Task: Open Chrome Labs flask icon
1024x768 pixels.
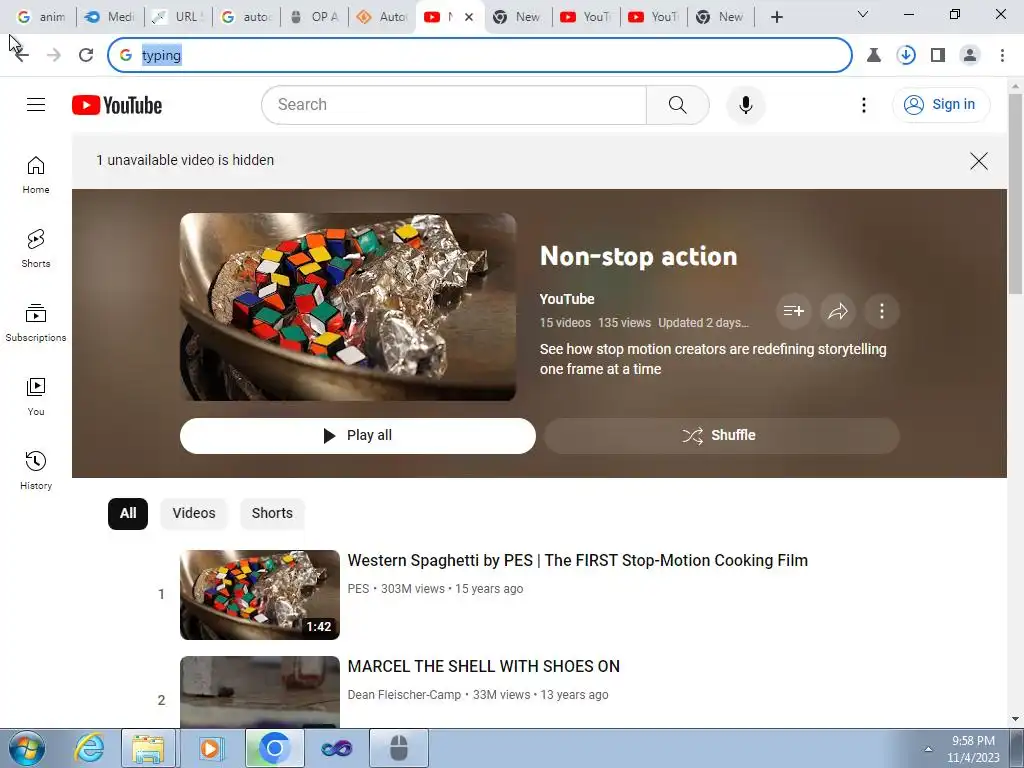Action: click(874, 55)
